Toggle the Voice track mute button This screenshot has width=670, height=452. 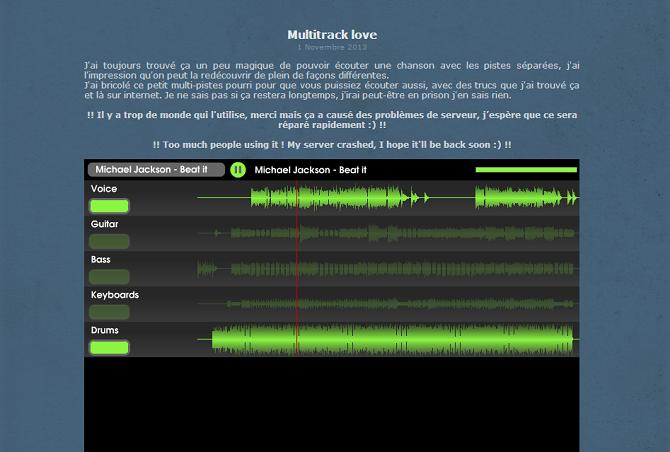pos(109,206)
